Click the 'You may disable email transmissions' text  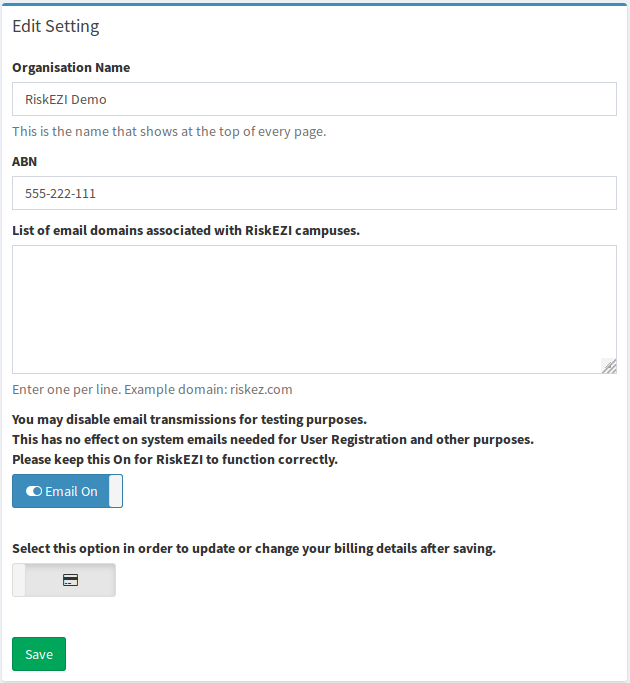click(x=190, y=419)
